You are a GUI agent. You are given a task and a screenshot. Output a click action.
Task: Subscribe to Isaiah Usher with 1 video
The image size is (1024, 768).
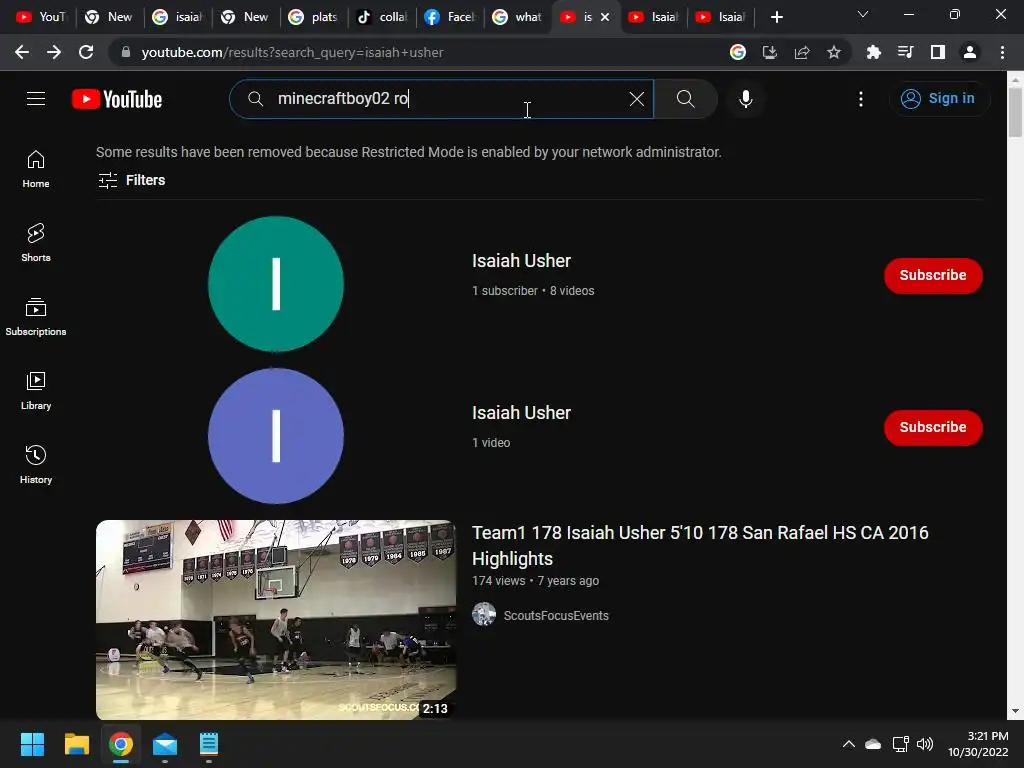pos(933,427)
